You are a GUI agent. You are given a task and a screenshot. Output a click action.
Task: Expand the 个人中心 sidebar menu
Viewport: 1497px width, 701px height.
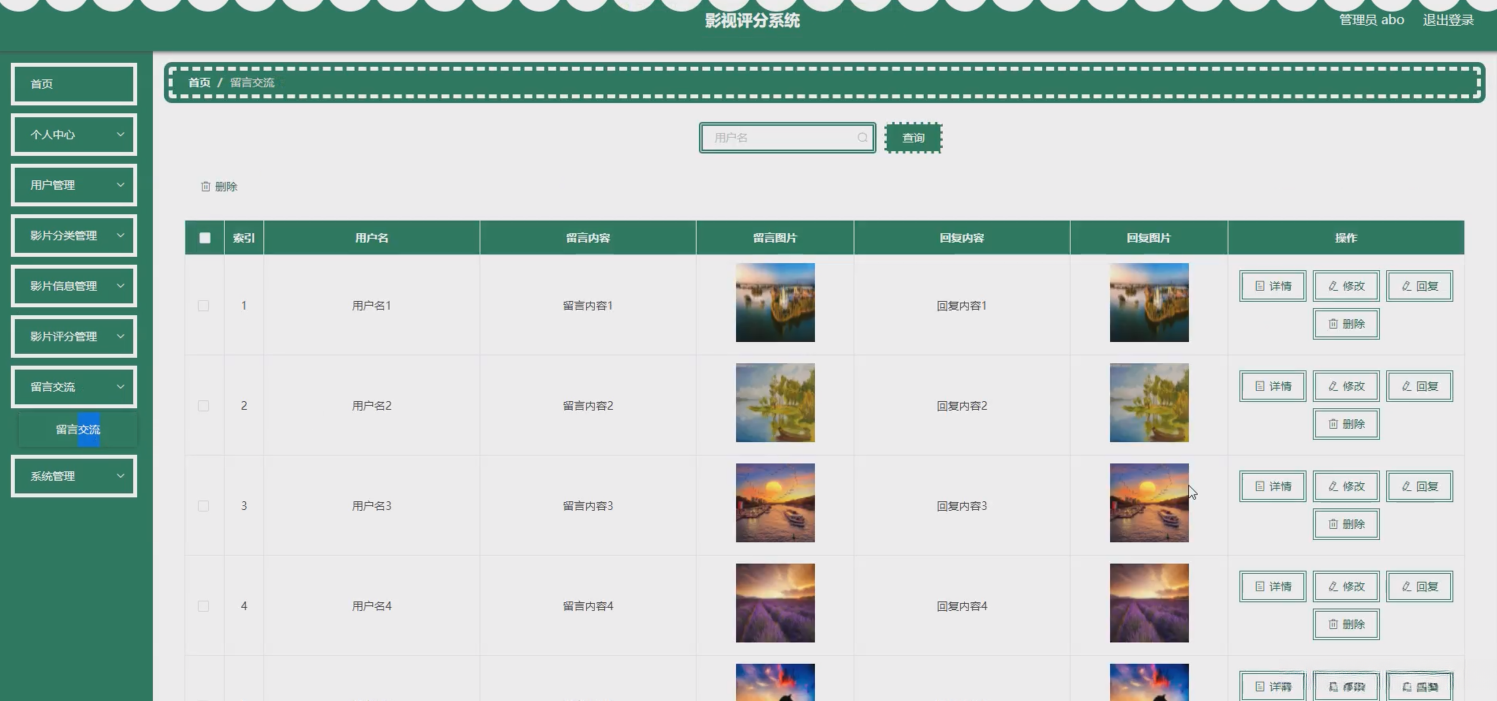pos(74,134)
